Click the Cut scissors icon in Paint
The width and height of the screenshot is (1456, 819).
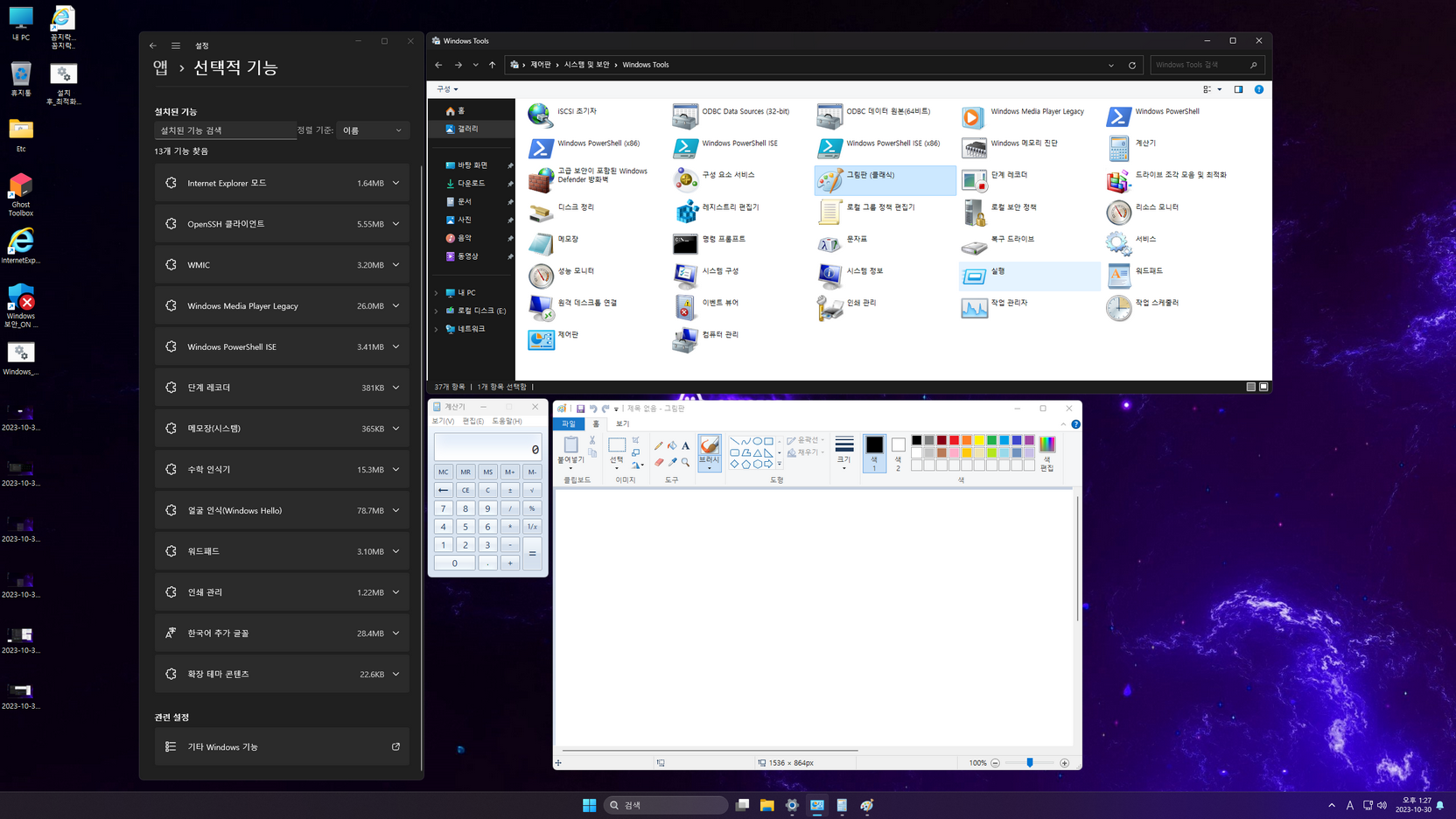pos(592,440)
